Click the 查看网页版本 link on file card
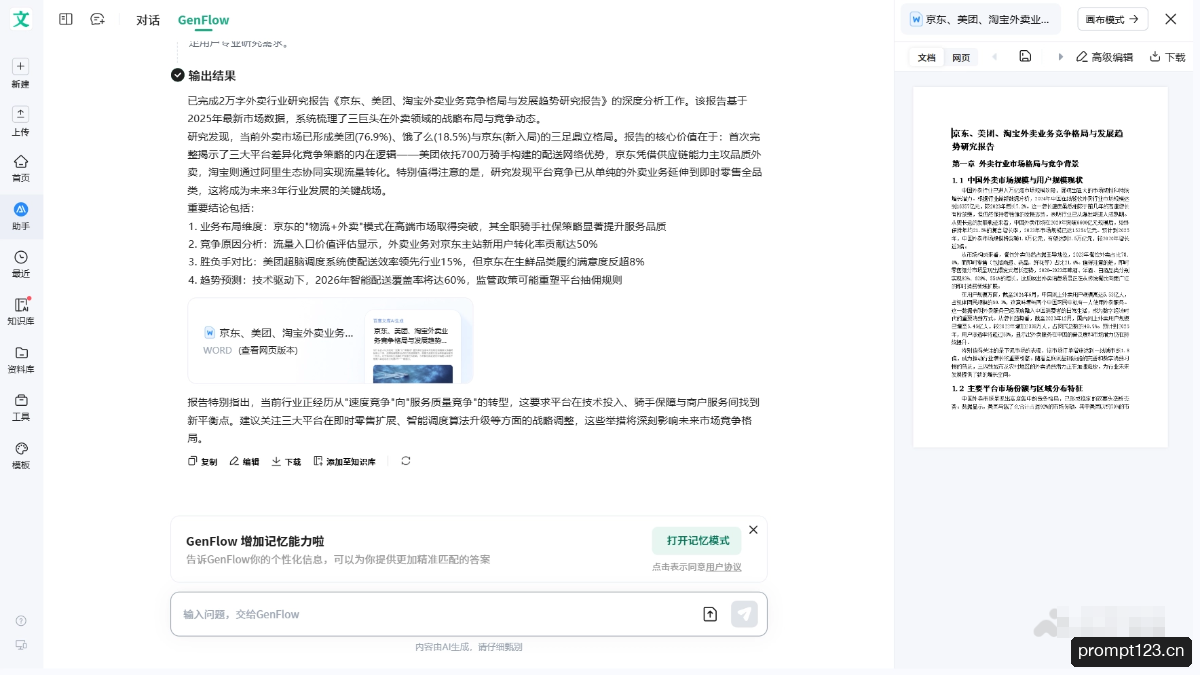Screen dimensions: 1200x675 pyautogui.click(x=267, y=351)
